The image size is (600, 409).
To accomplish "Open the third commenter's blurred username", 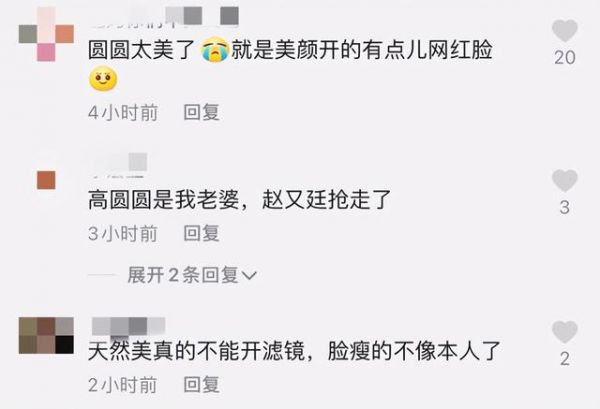I will (129, 326).
